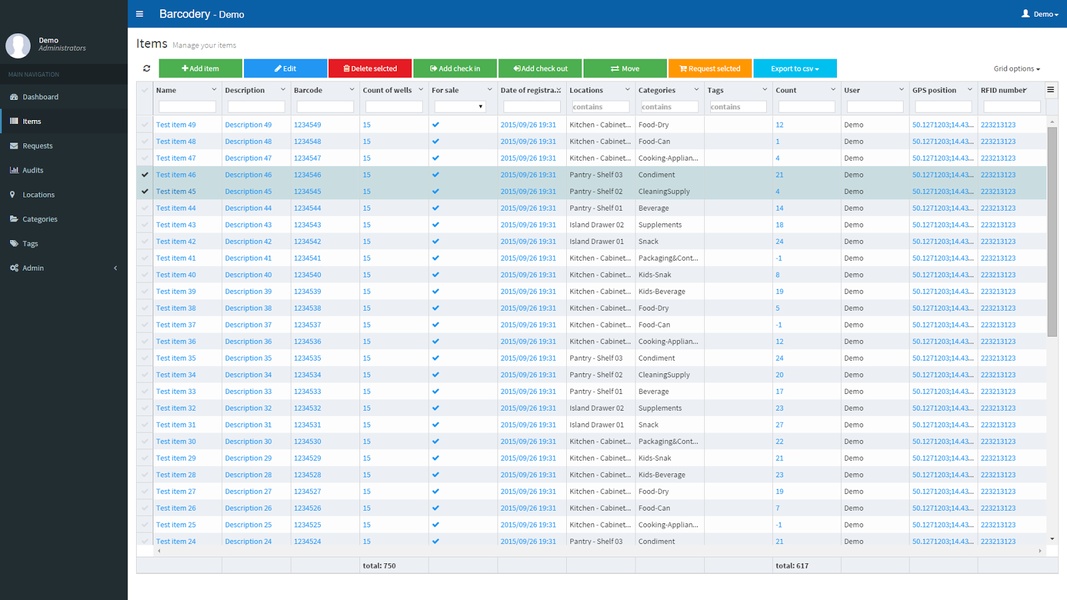Open the Name column menu arrow
This screenshot has height=600, width=1067.
[214, 90]
